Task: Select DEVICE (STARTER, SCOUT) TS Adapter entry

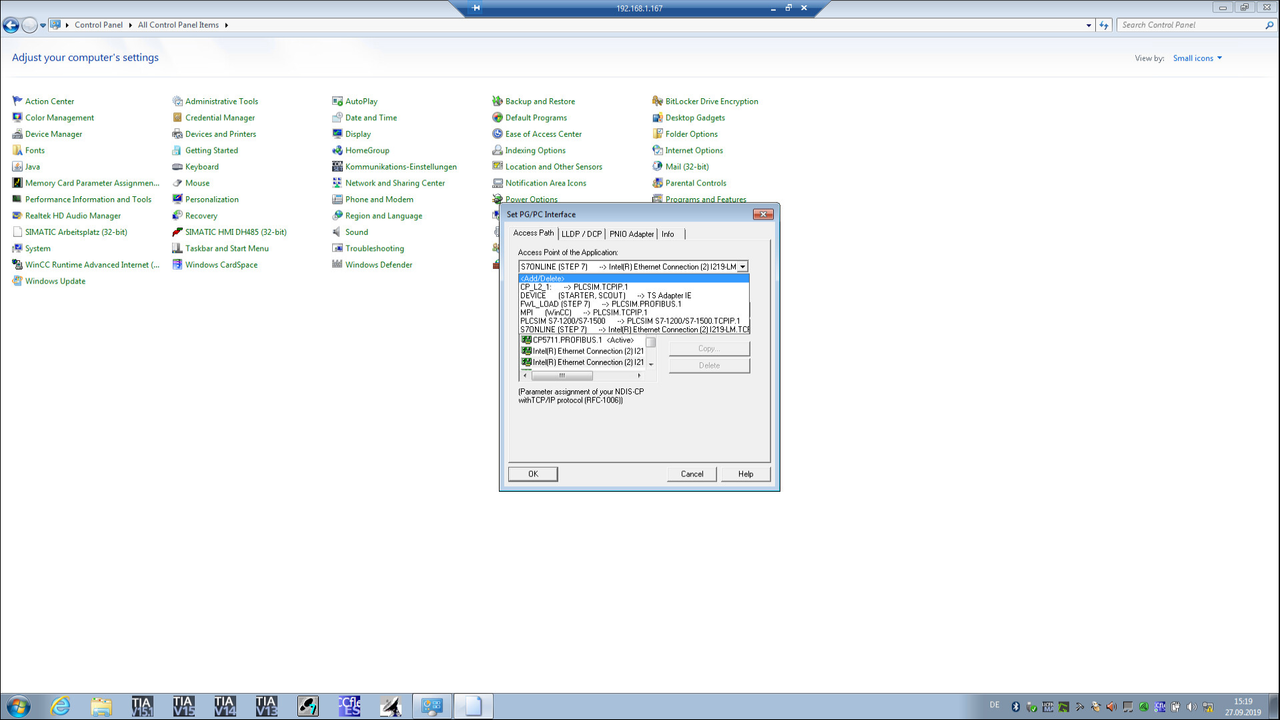Action: [634, 295]
